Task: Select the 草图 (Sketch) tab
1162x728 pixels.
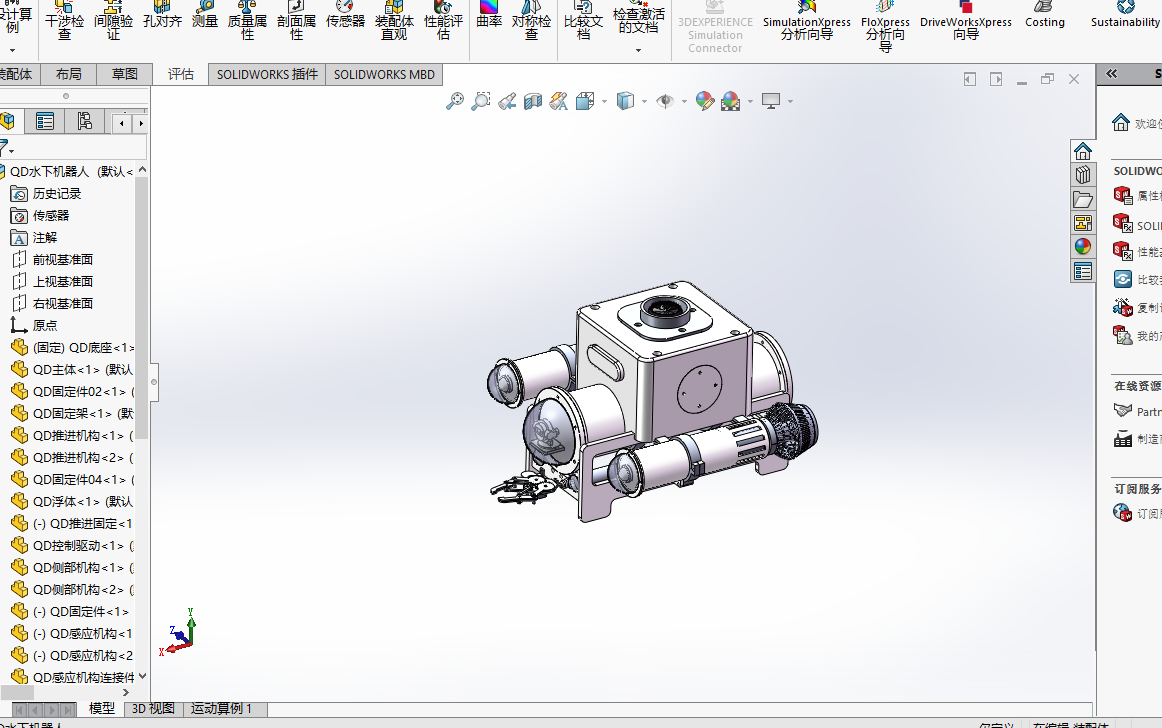Action: (124, 74)
